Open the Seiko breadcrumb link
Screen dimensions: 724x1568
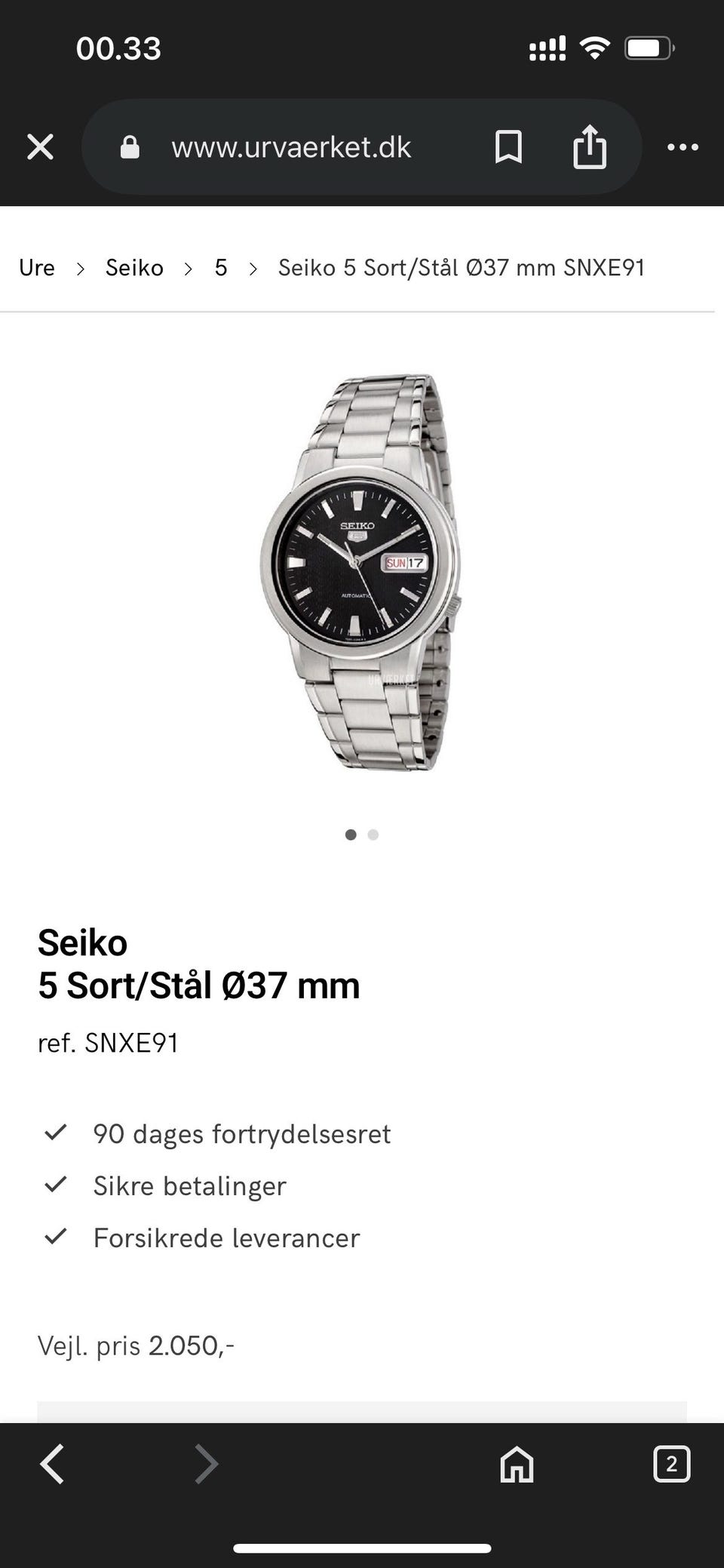pos(134,268)
